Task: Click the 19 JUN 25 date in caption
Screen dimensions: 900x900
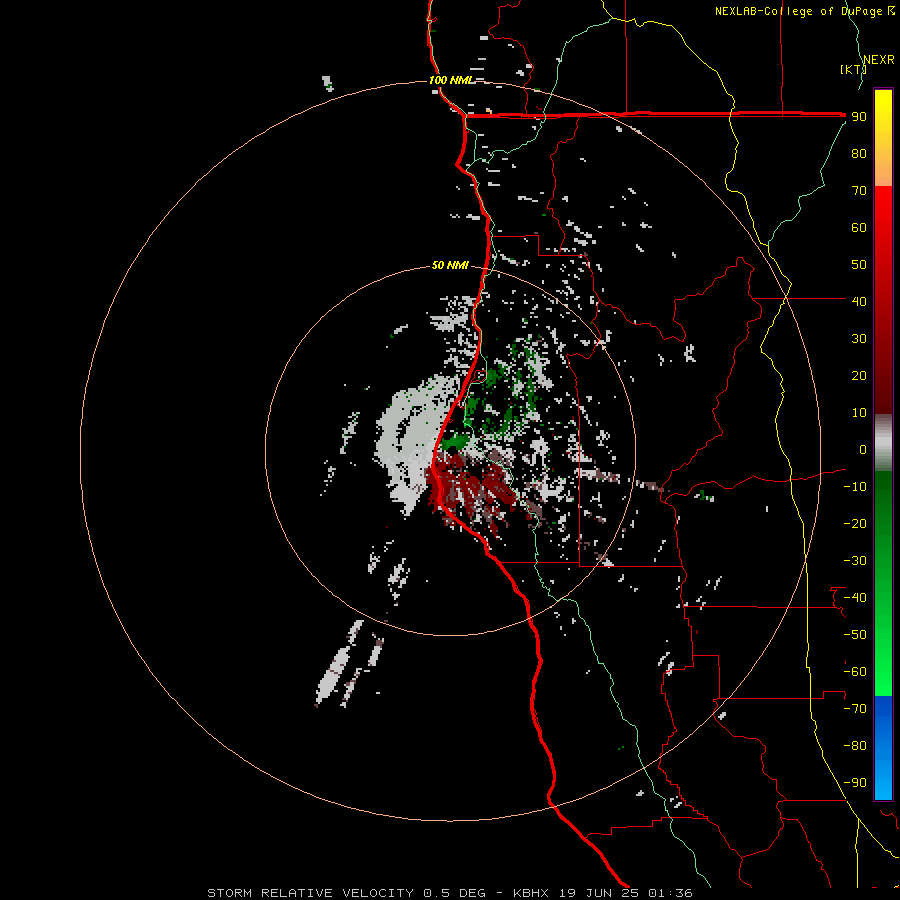Action: (599, 893)
